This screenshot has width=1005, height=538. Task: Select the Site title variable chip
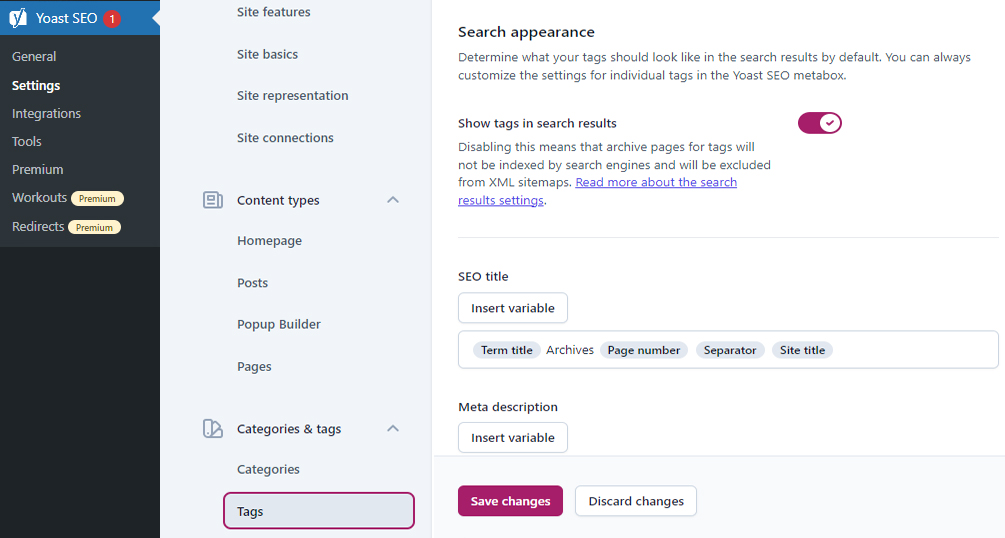pyautogui.click(x=802, y=350)
